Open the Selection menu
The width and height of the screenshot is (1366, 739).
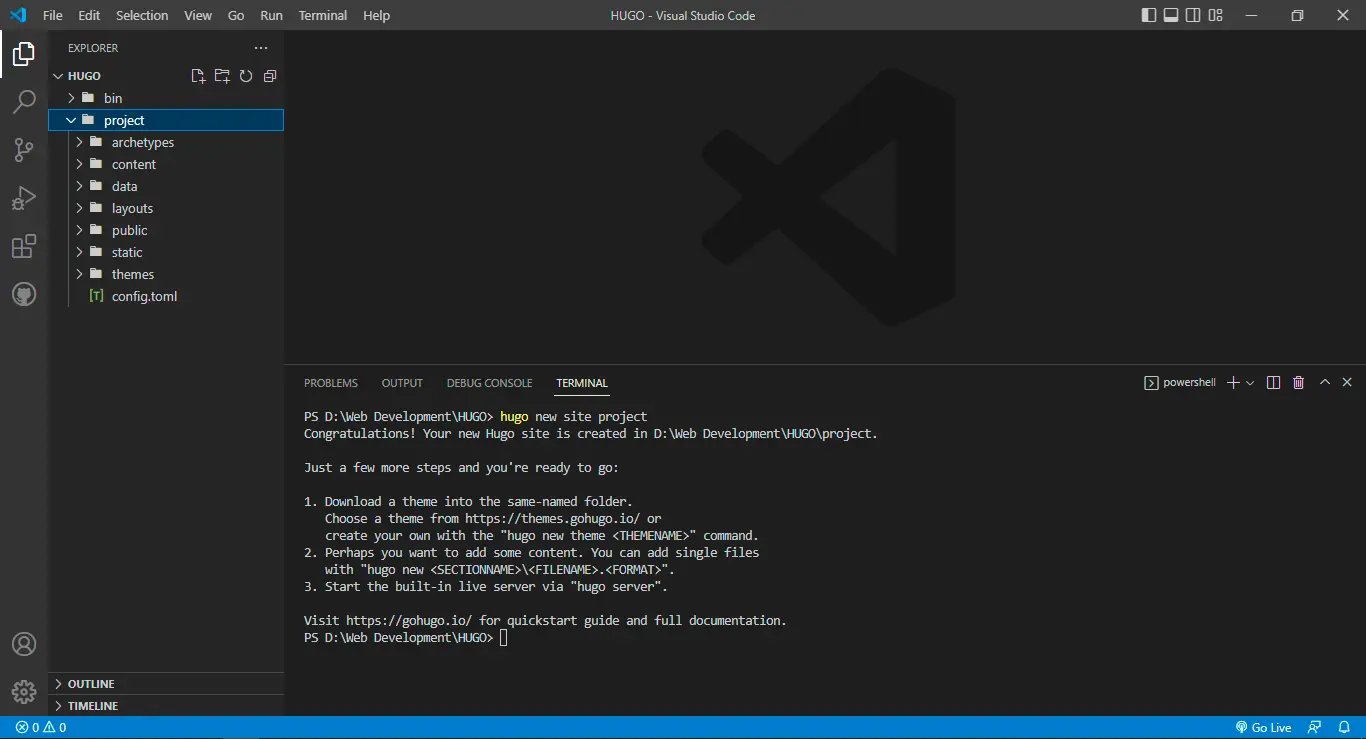pyautogui.click(x=142, y=15)
